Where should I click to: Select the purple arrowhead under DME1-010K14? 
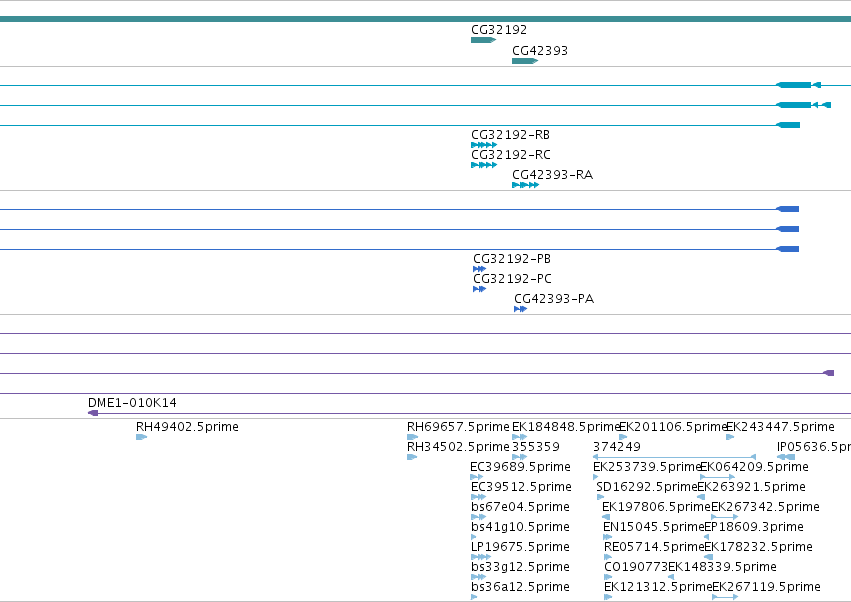[x=93, y=413]
